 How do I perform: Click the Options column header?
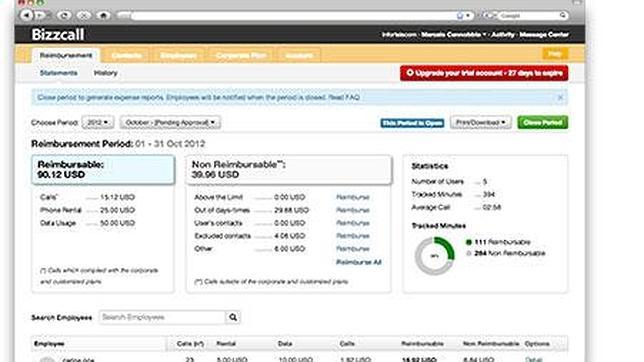(537, 344)
